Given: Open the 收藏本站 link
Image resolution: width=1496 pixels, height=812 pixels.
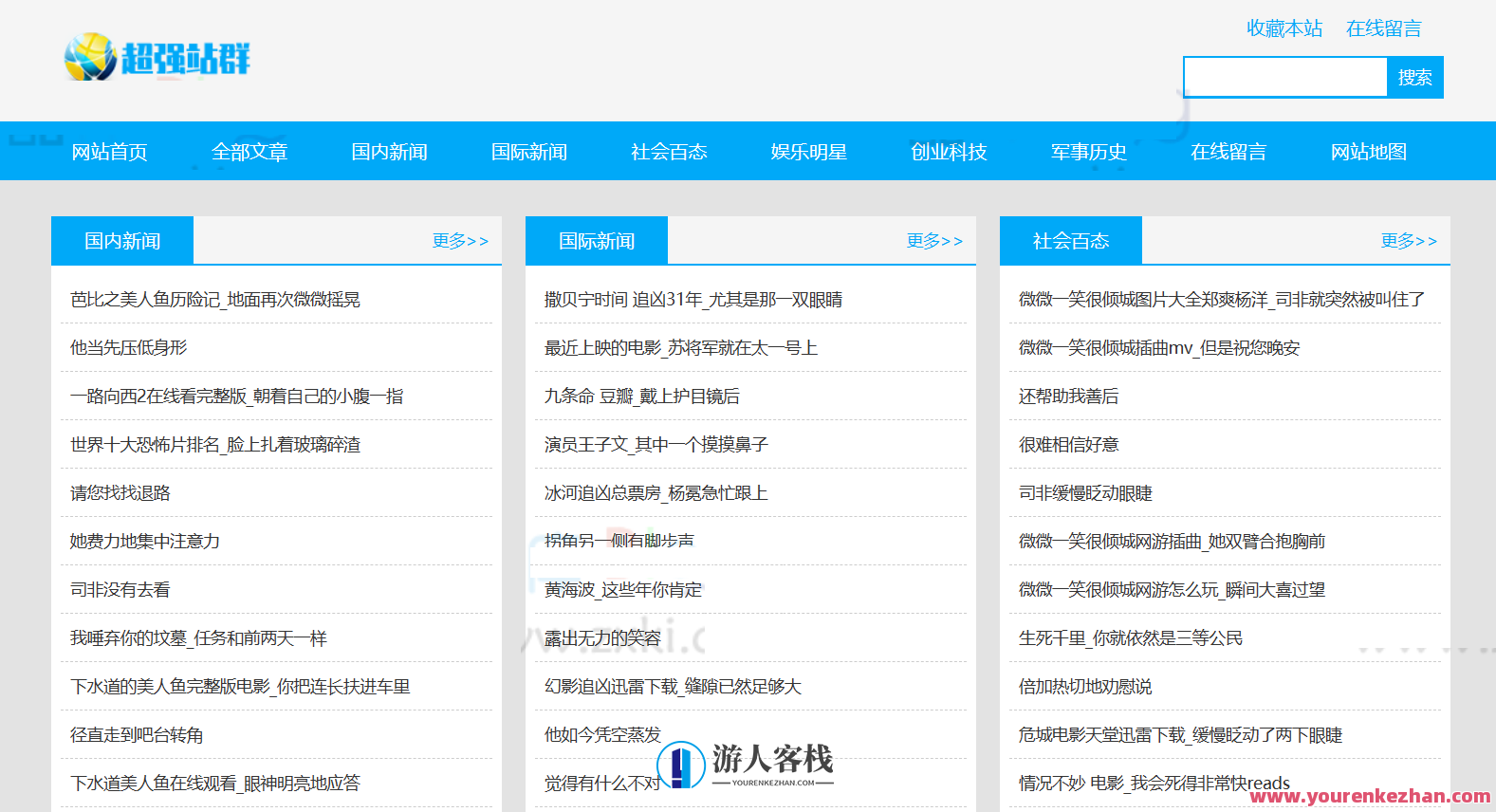Looking at the screenshot, I should pyautogui.click(x=1284, y=28).
